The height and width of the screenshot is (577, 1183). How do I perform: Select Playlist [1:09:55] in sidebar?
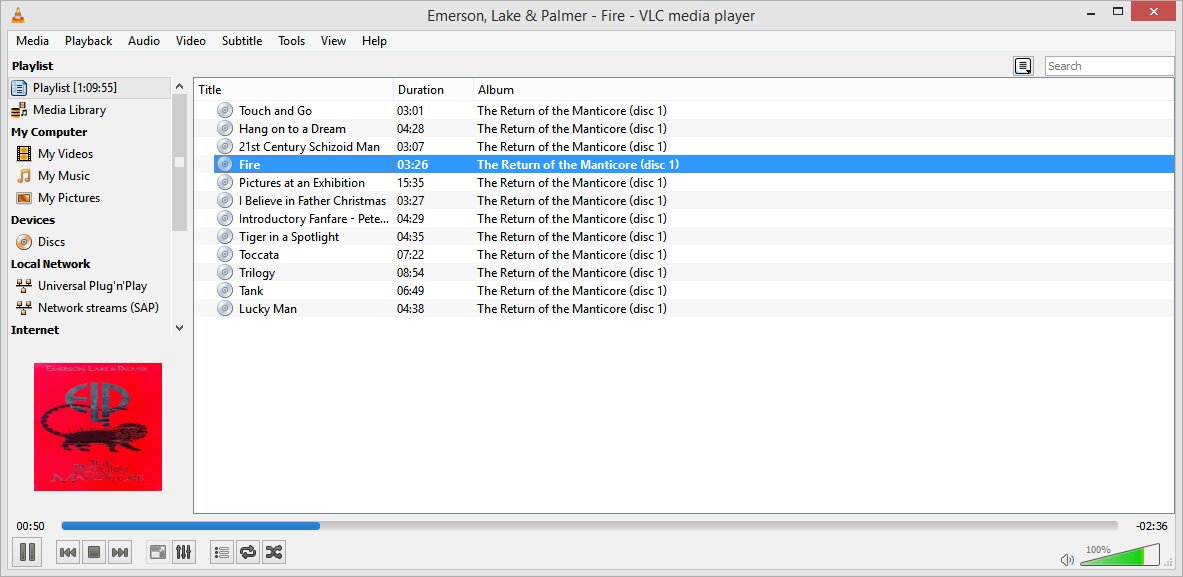click(90, 87)
